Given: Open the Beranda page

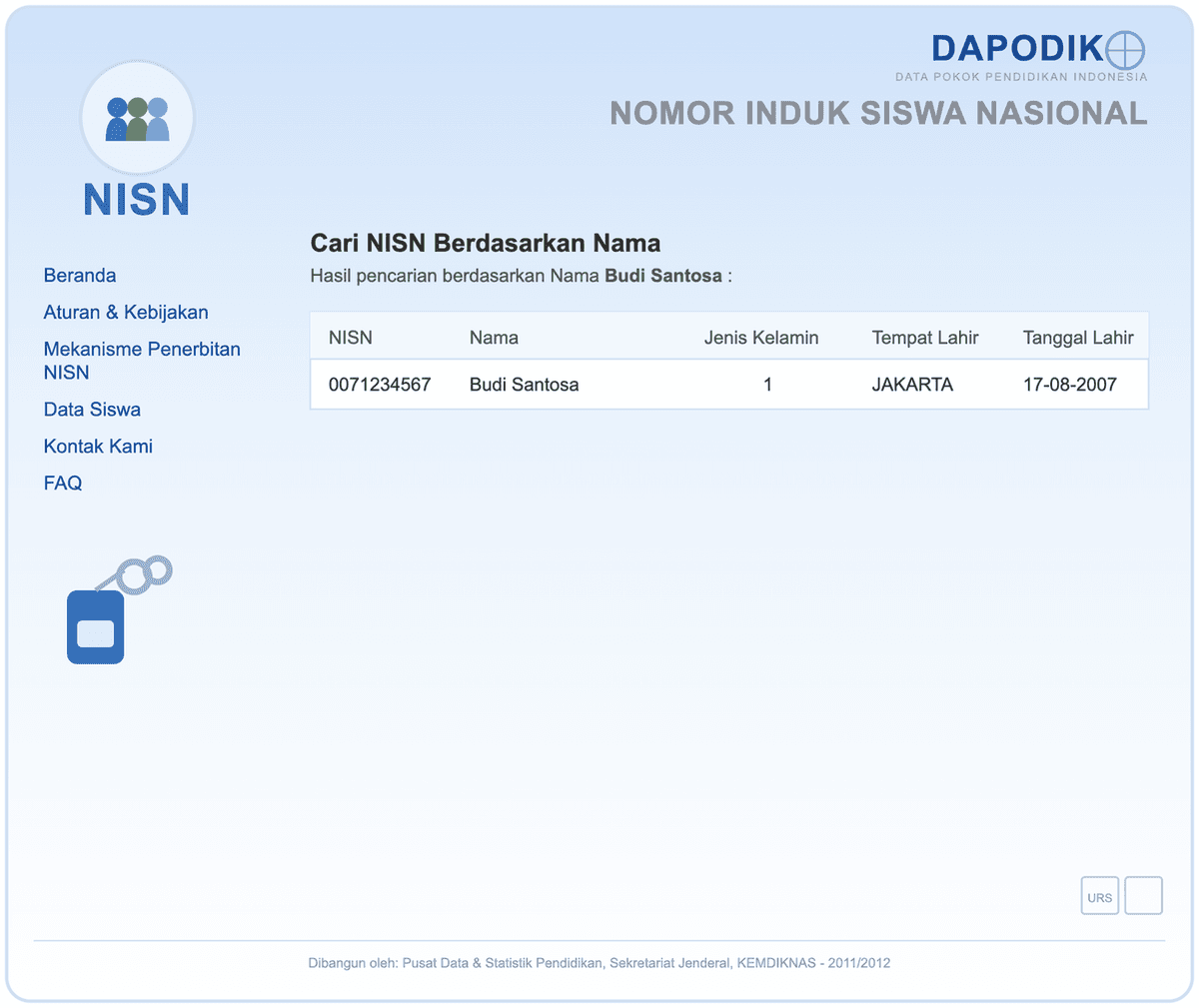Looking at the screenshot, I should pos(80,275).
